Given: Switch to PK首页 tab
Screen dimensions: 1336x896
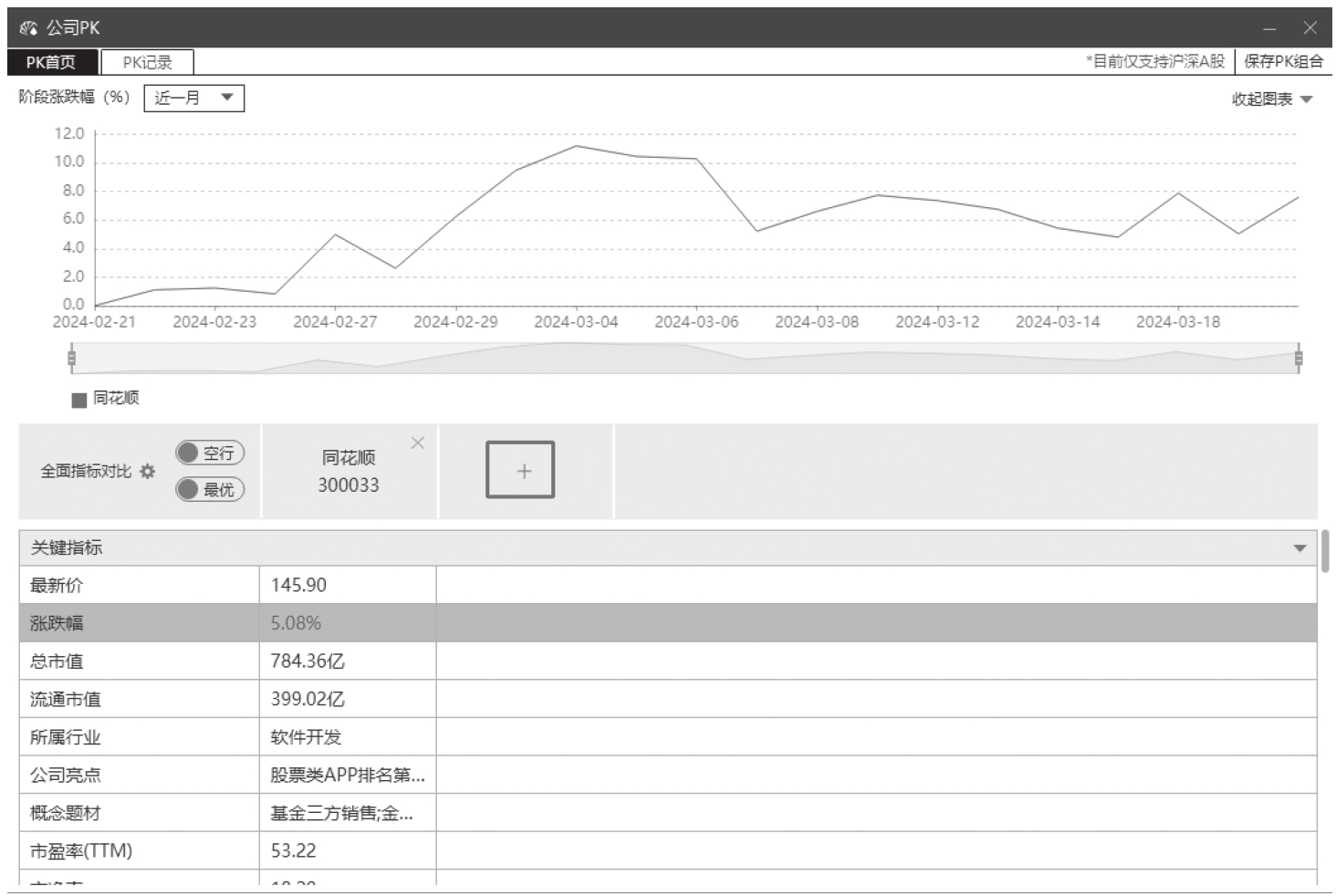Looking at the screenshot, I should [52, 62].
